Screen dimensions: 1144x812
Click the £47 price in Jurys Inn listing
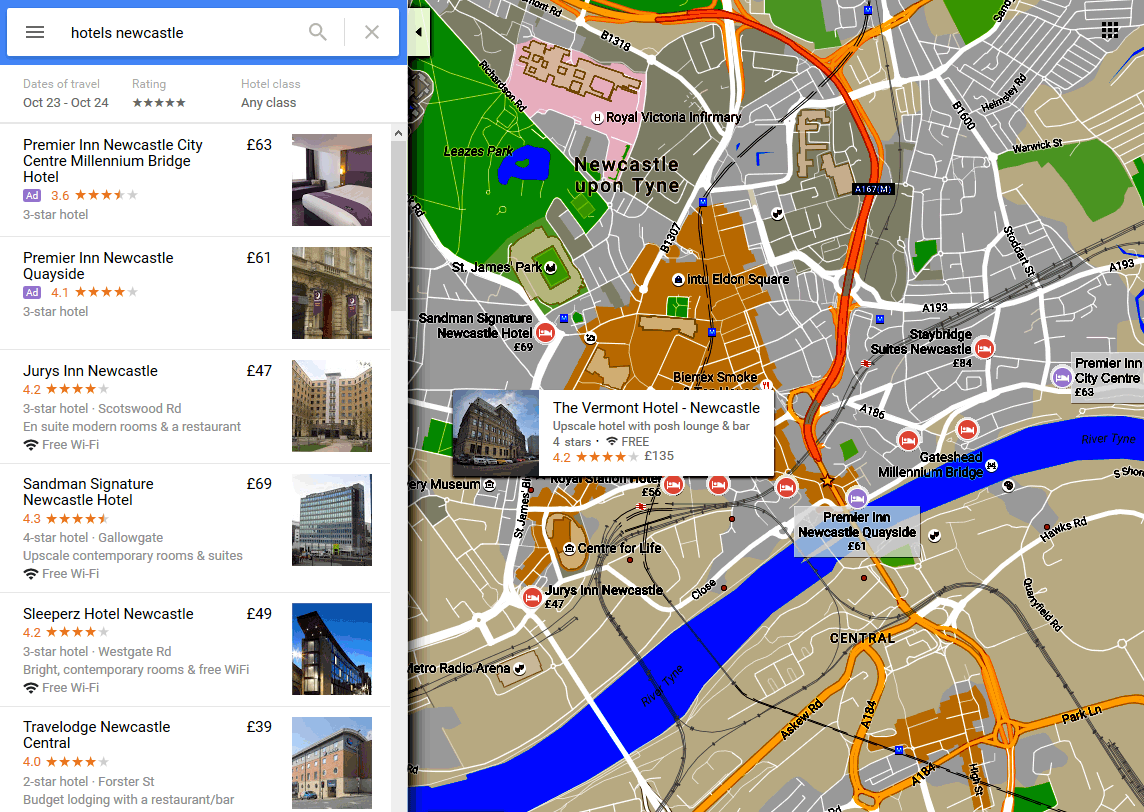259,371
